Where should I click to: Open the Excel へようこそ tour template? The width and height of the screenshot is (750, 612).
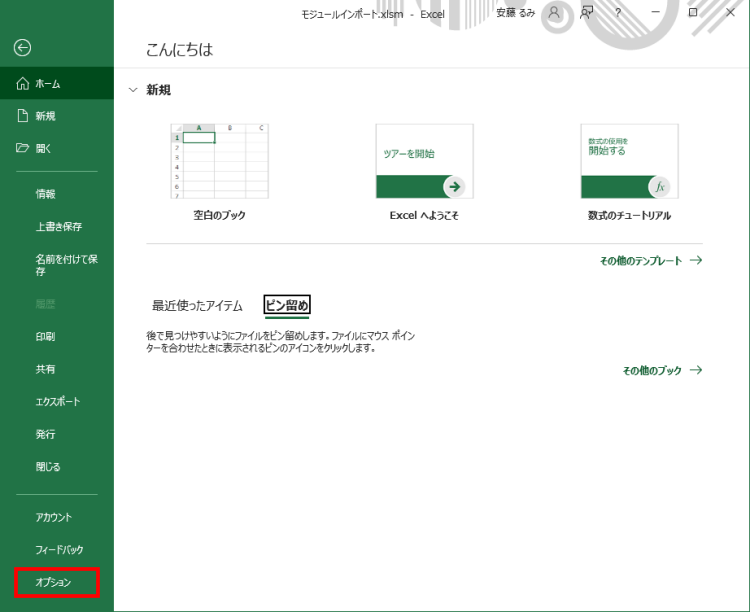coord(424,161)
